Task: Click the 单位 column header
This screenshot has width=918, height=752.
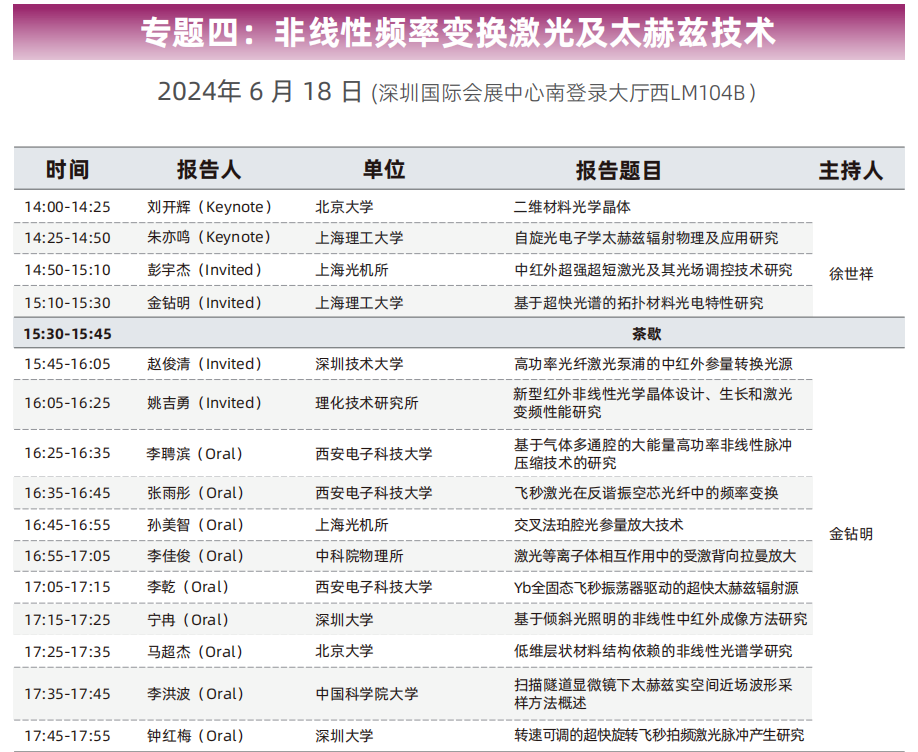Action: point(384,169)
